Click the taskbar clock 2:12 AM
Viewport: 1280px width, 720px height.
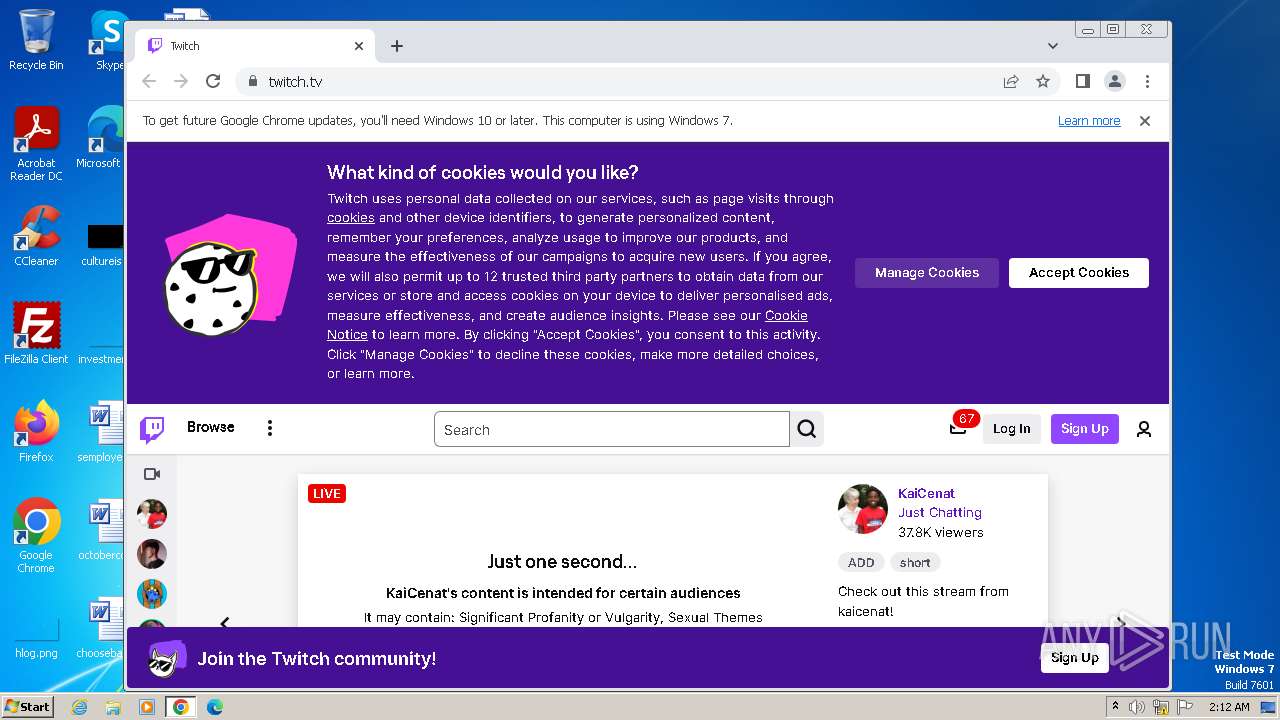click(1229, 707)
